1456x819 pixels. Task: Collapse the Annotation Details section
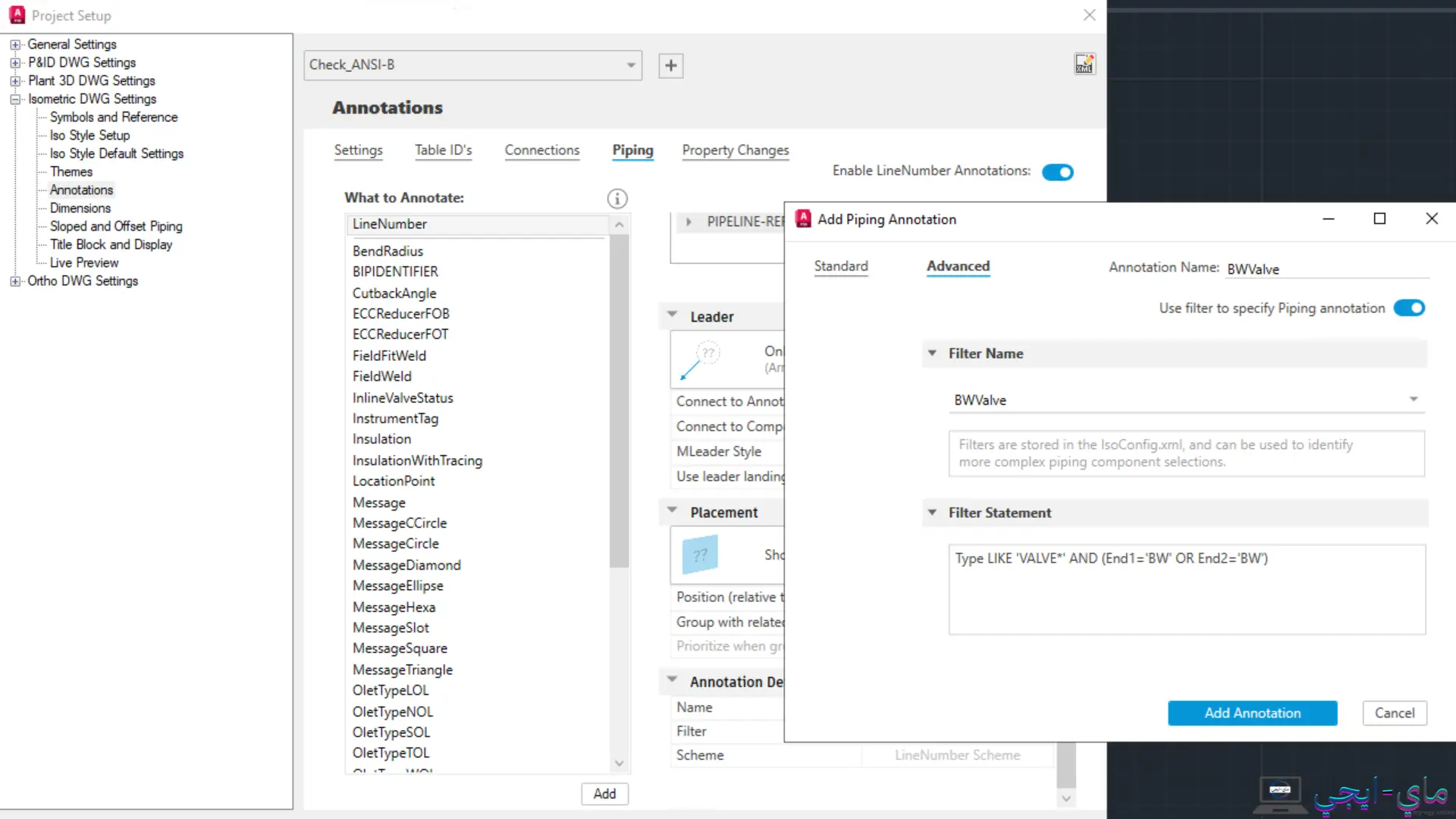tap(672, 679)
